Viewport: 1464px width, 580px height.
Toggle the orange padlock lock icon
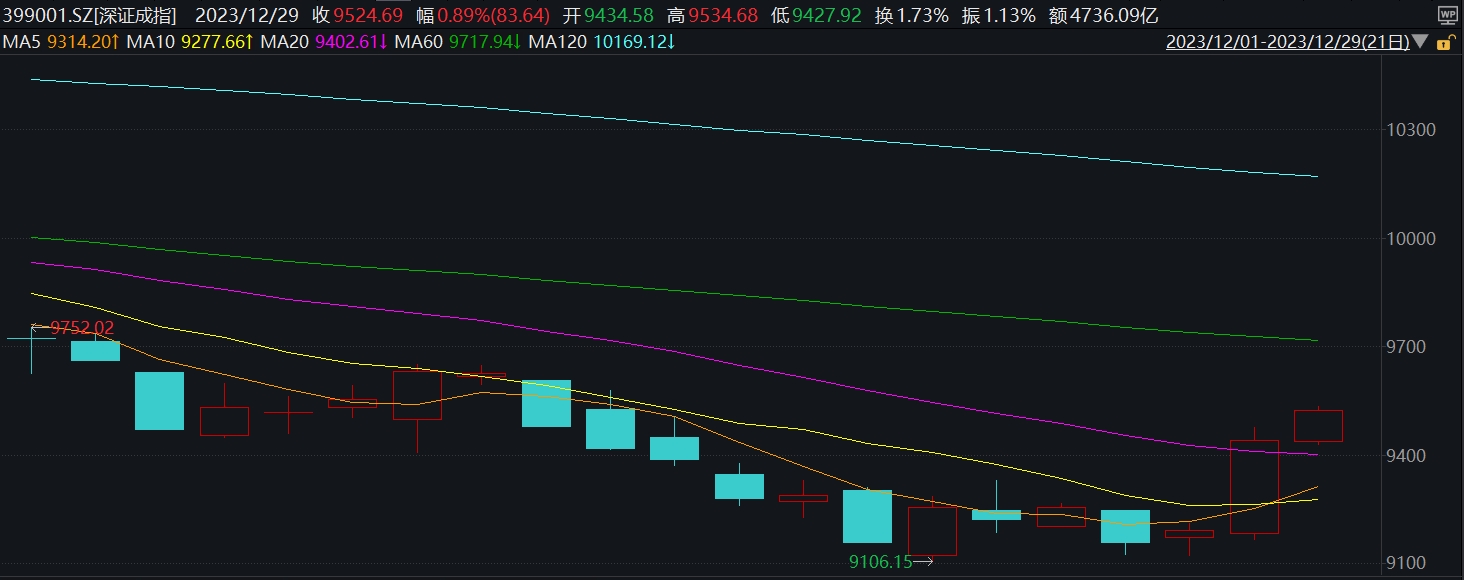(1444, 43)
